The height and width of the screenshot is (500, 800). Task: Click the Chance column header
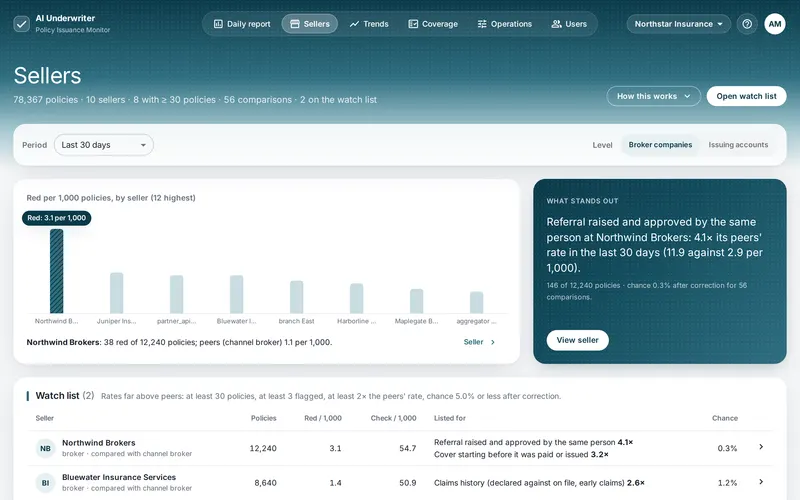(x=725, y=418)
